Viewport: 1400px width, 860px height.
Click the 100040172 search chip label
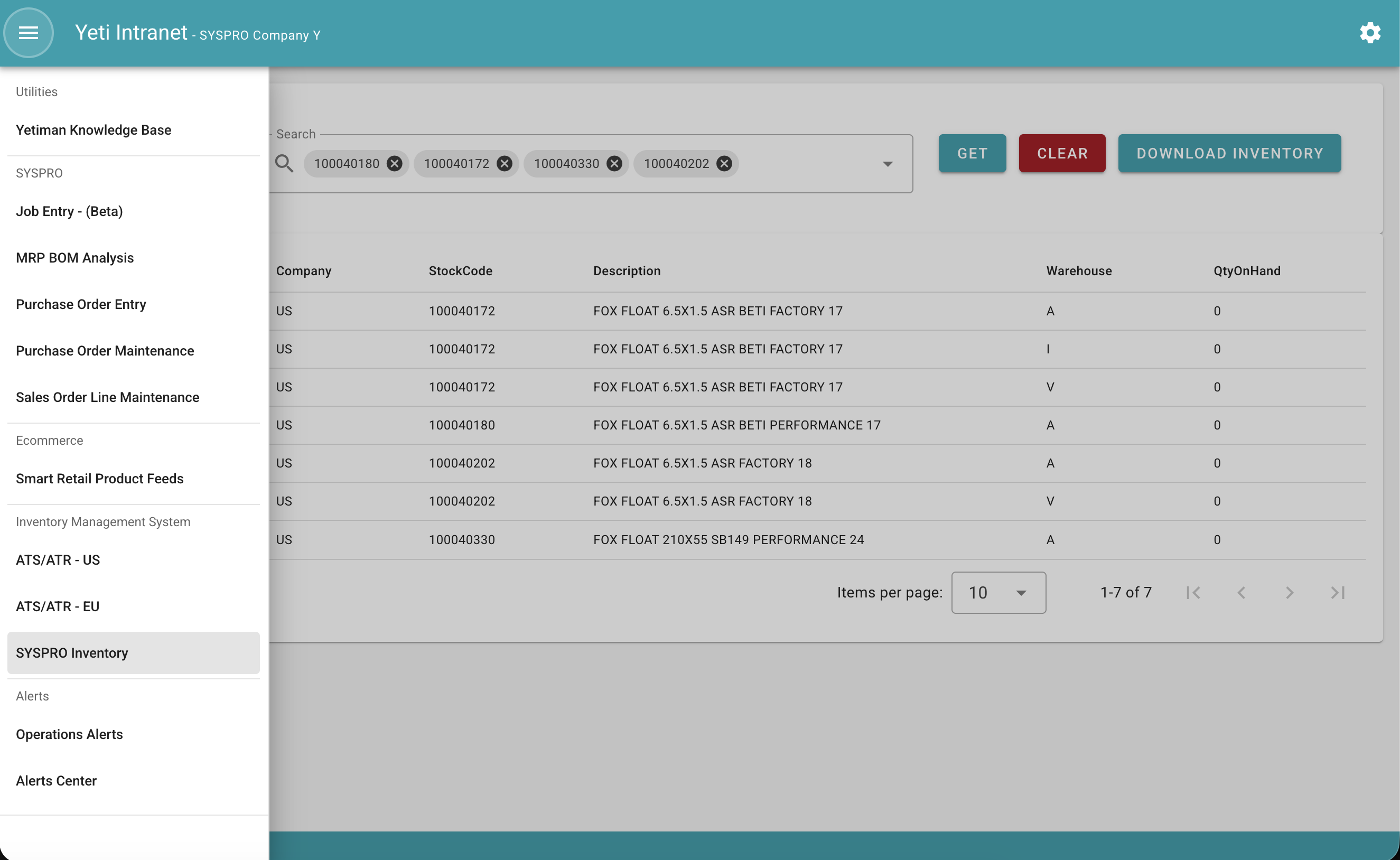pos(456,164)
